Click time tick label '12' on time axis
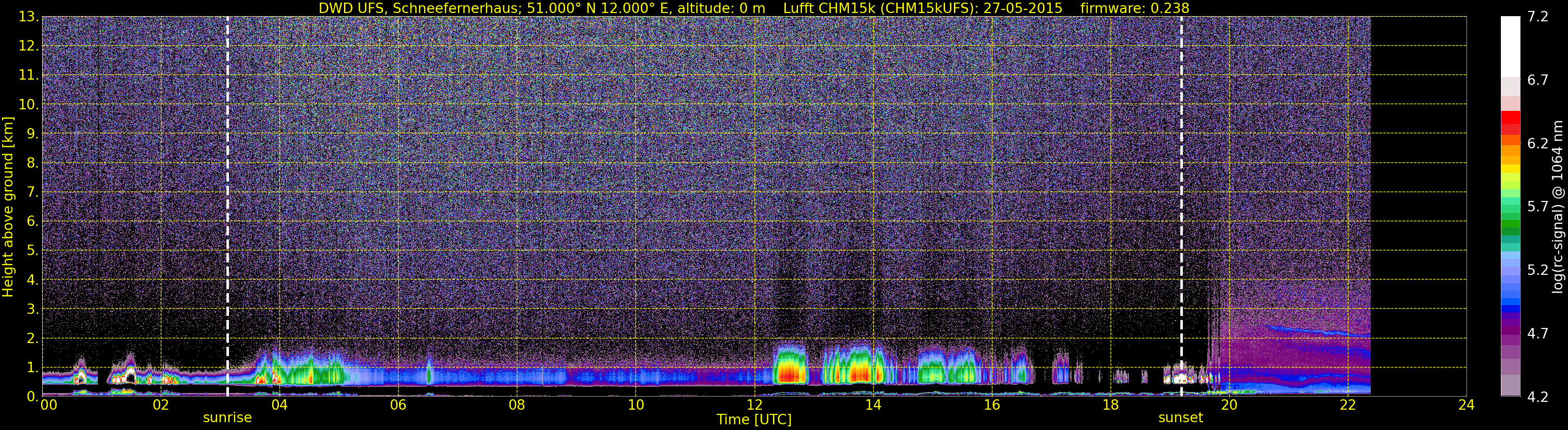This screenshot has width=1568, height=430. coord(754,404)
